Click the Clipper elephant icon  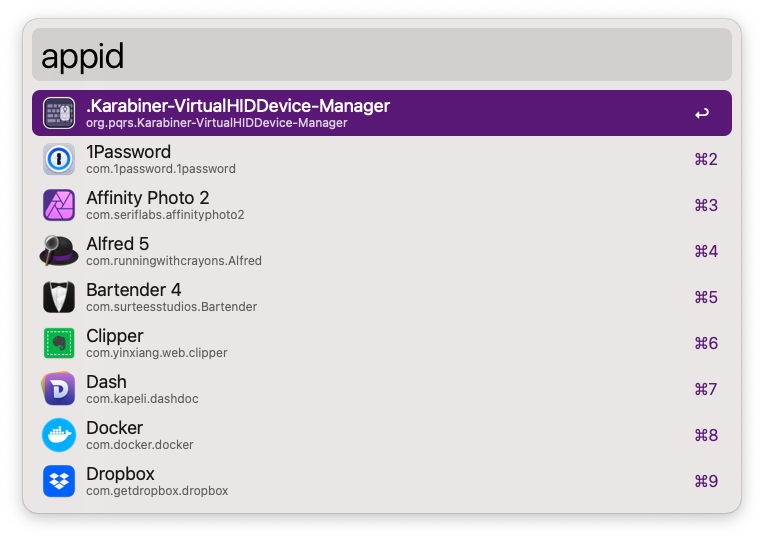(59, 343)
